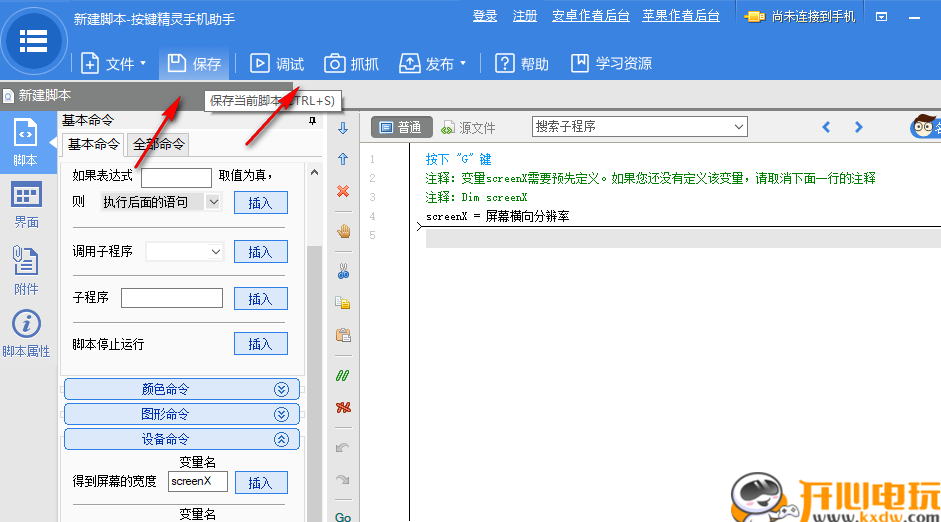Save the script with 保存
The width and height of the screenshot is (941, 522).
pyautogui.click(x=194, y=63)
